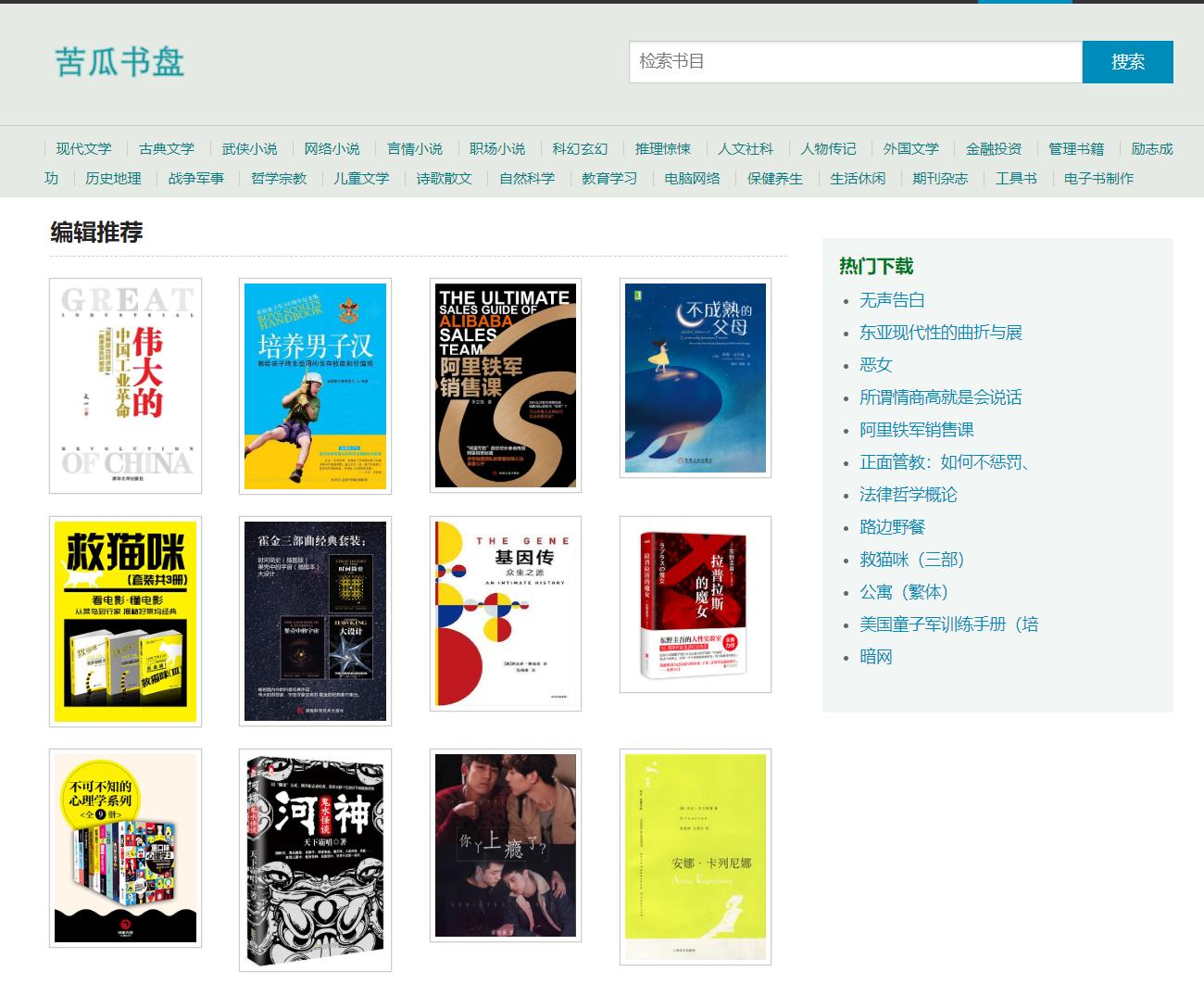
Task: Open 所谓情商高就是会说话 link
Action: click(941, 397)
